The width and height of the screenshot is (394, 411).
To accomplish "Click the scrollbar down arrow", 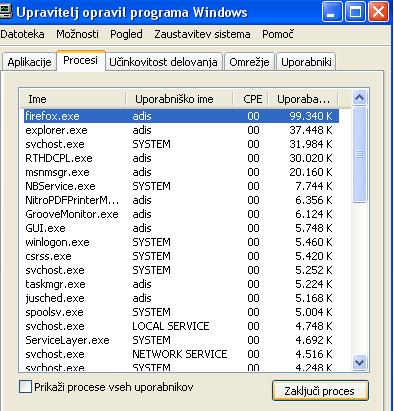I will [x=359, y=362].
